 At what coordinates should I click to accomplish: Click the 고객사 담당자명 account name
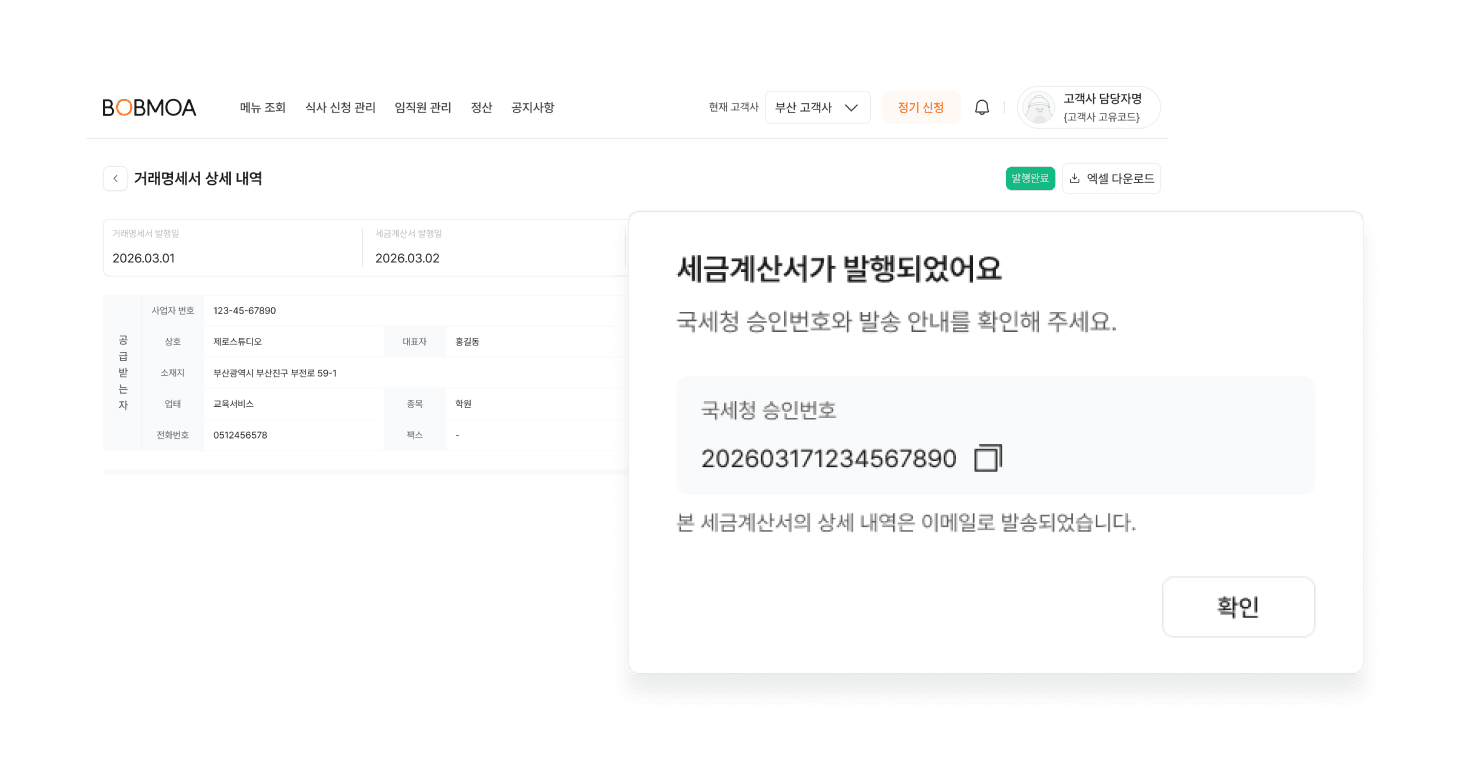[x=1102, y=99]
